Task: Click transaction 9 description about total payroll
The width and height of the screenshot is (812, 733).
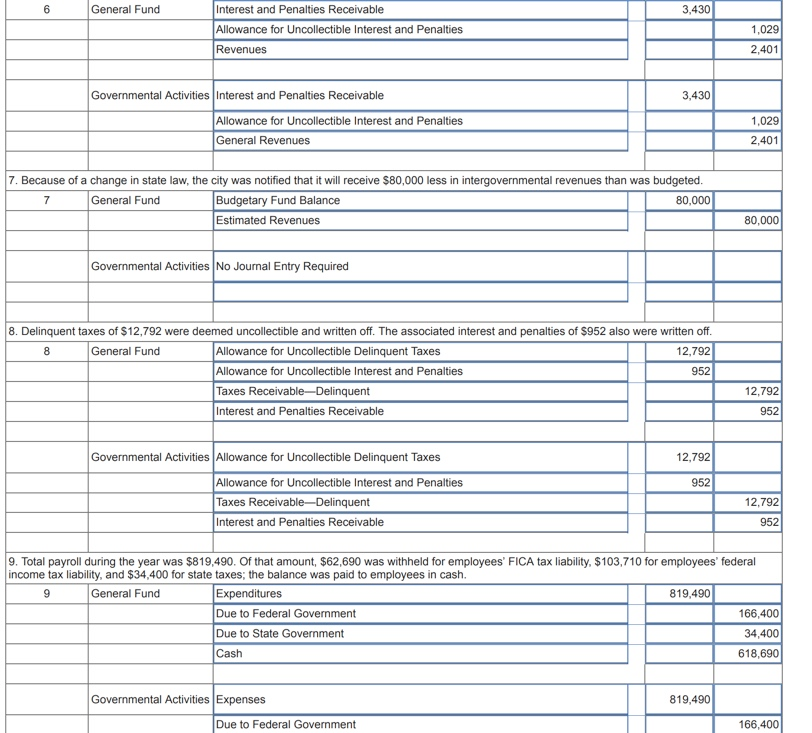Action: click(382, 568)
